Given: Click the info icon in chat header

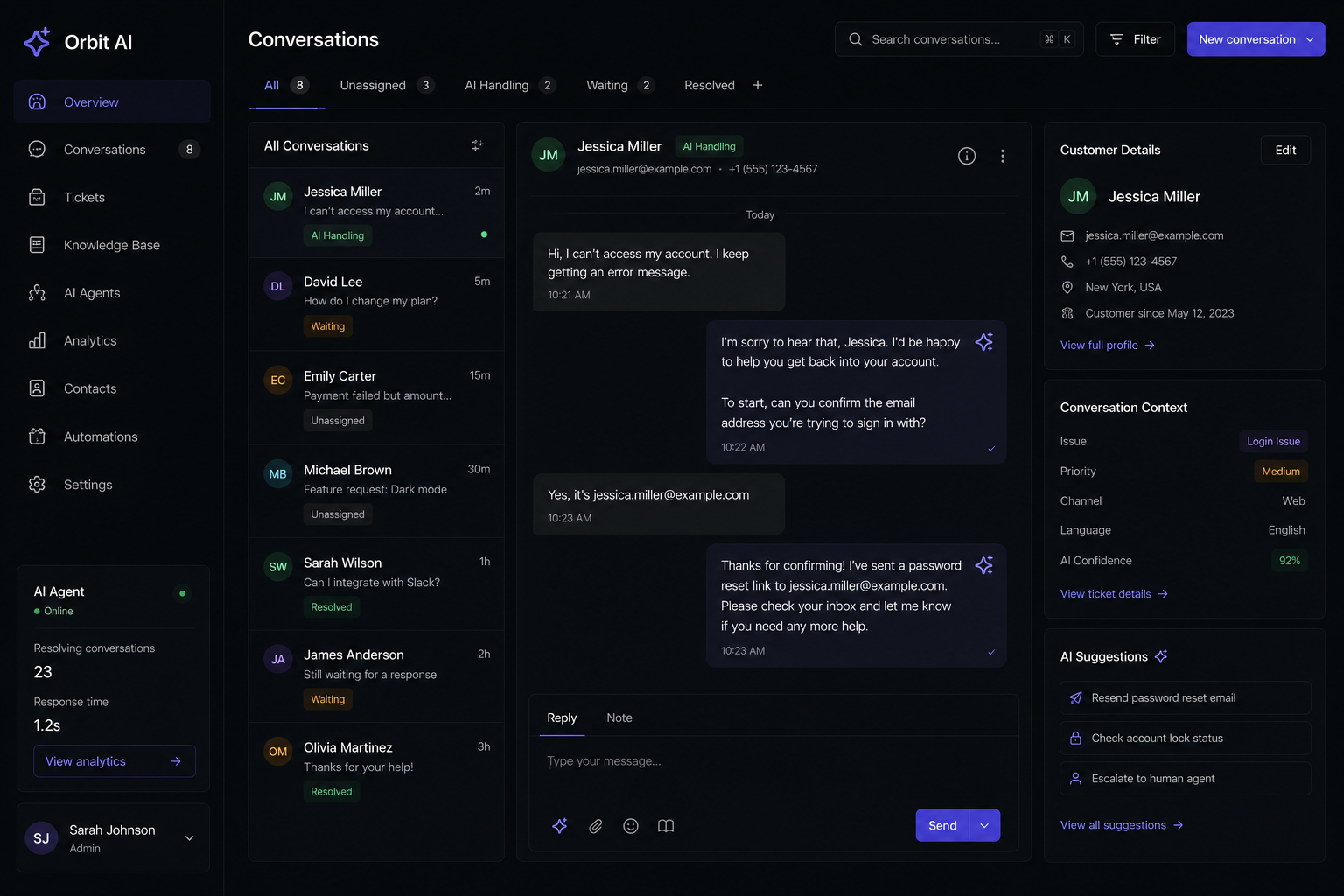Looking at the screenshot, I should click(x=967, y=156).
